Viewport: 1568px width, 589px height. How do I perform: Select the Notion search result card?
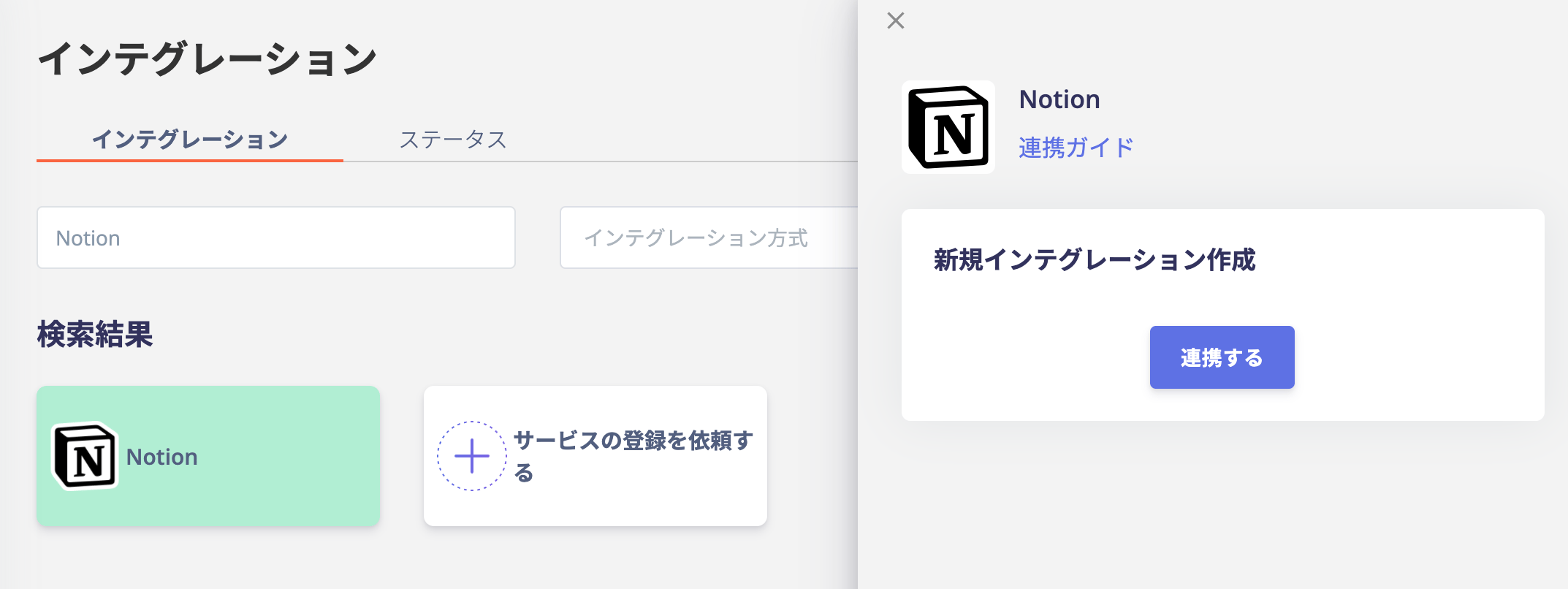208,456
